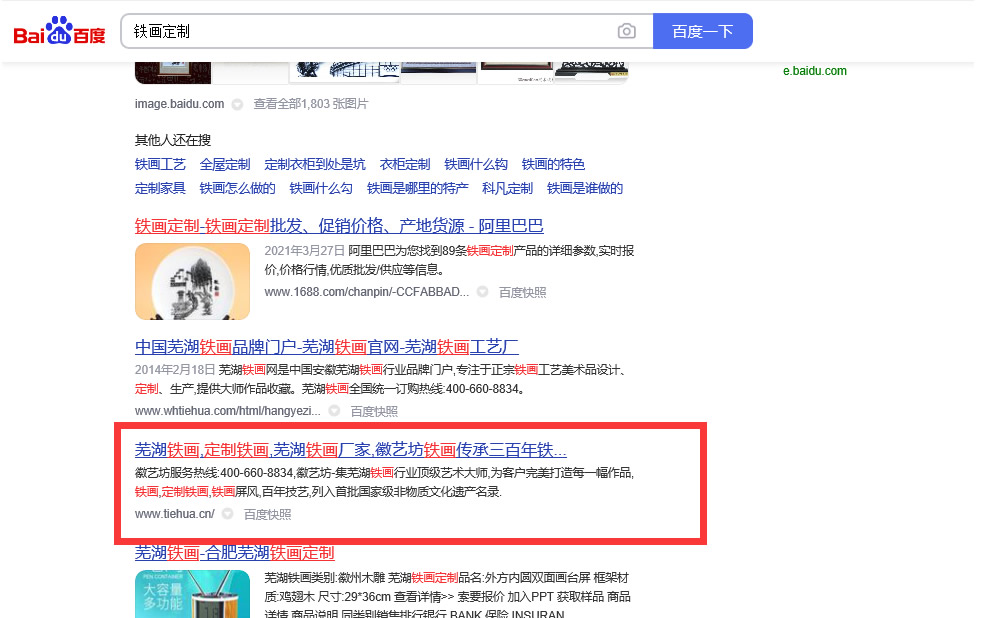The height and width of the screenshot is (618, 994).
Task: Select related search 铁画工艺
Action: point(160,164)
